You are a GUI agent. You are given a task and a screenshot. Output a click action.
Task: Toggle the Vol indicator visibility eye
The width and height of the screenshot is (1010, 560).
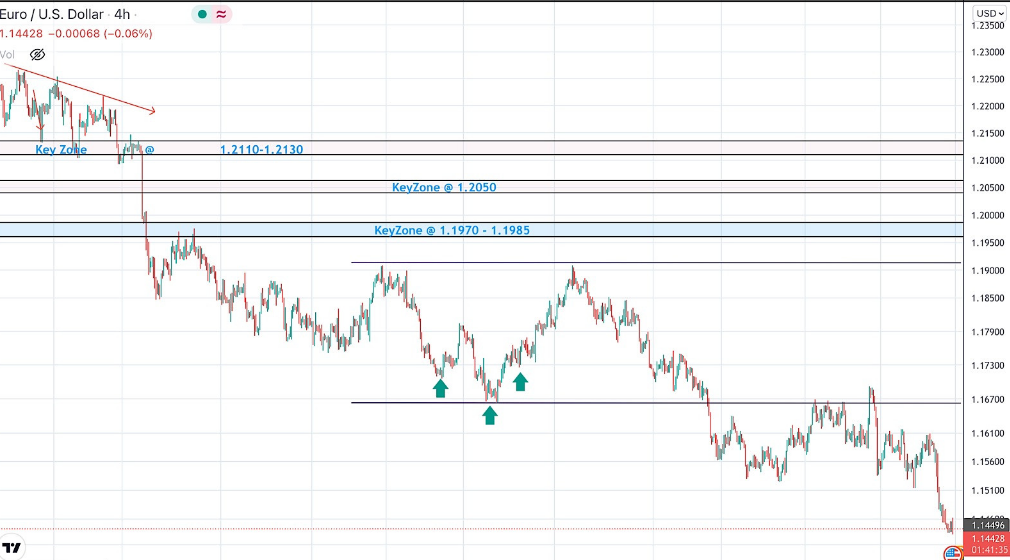(38, 54)
